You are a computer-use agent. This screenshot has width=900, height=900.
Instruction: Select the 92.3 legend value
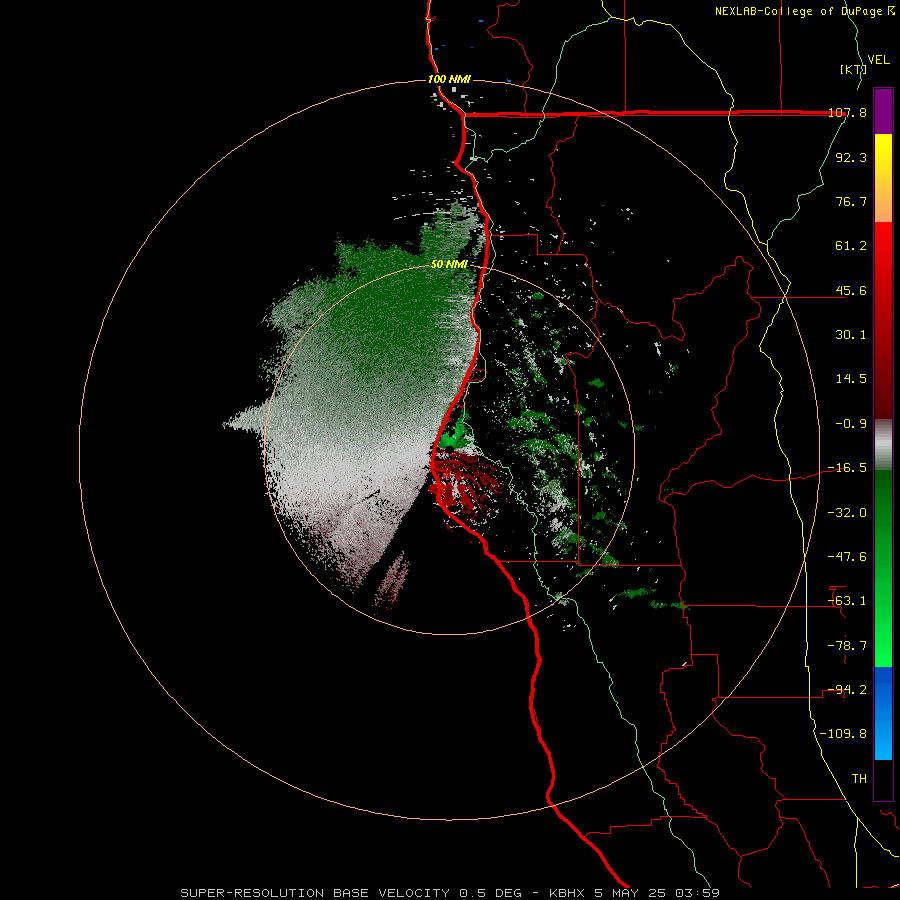pos(851,157)
